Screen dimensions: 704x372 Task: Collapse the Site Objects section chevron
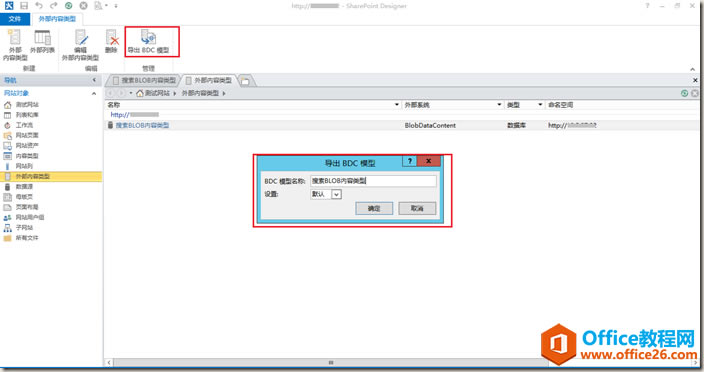[x=94, y=93]
